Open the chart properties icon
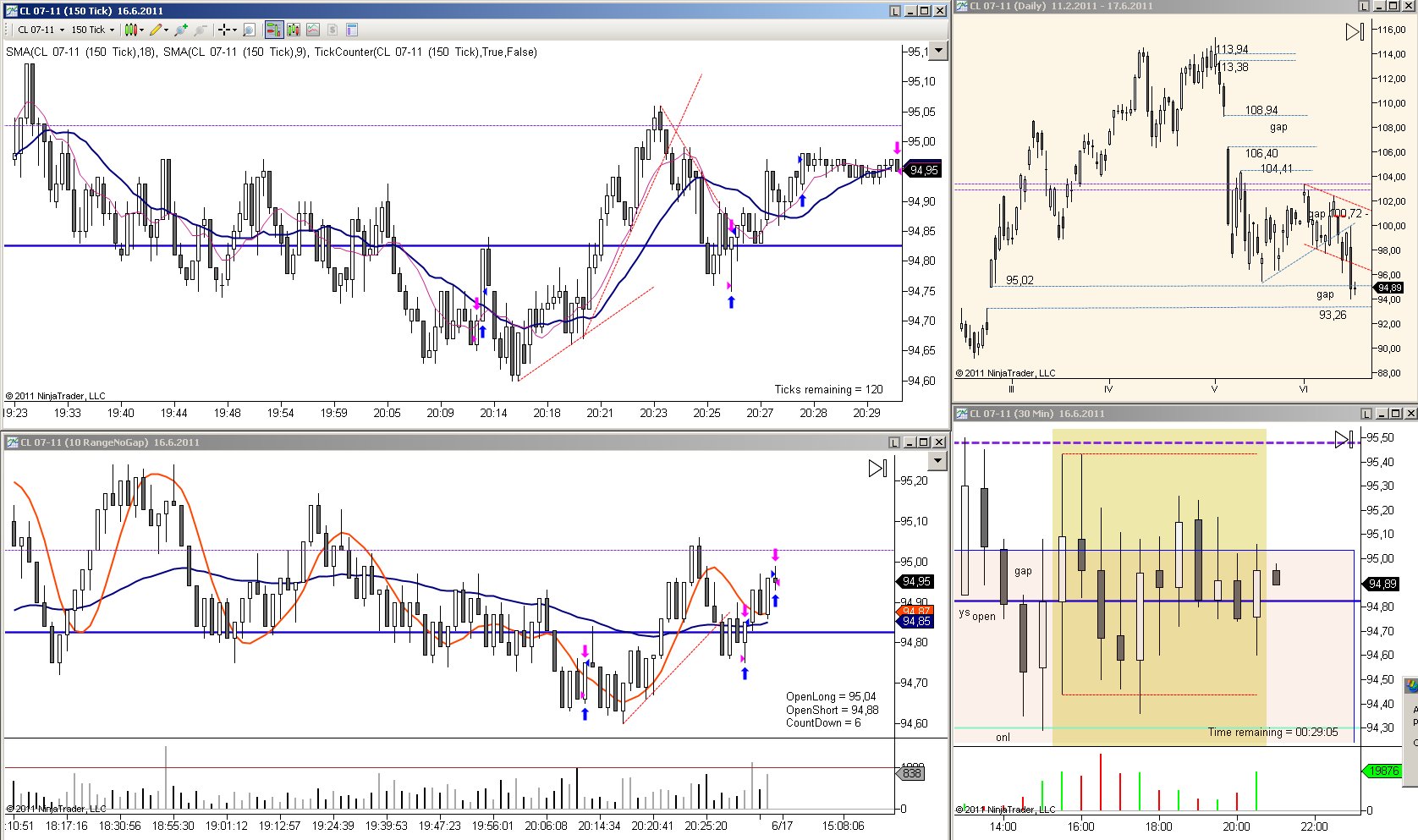Image resolution: width=1418 pixels, height=840 pixels. (352, 30)
